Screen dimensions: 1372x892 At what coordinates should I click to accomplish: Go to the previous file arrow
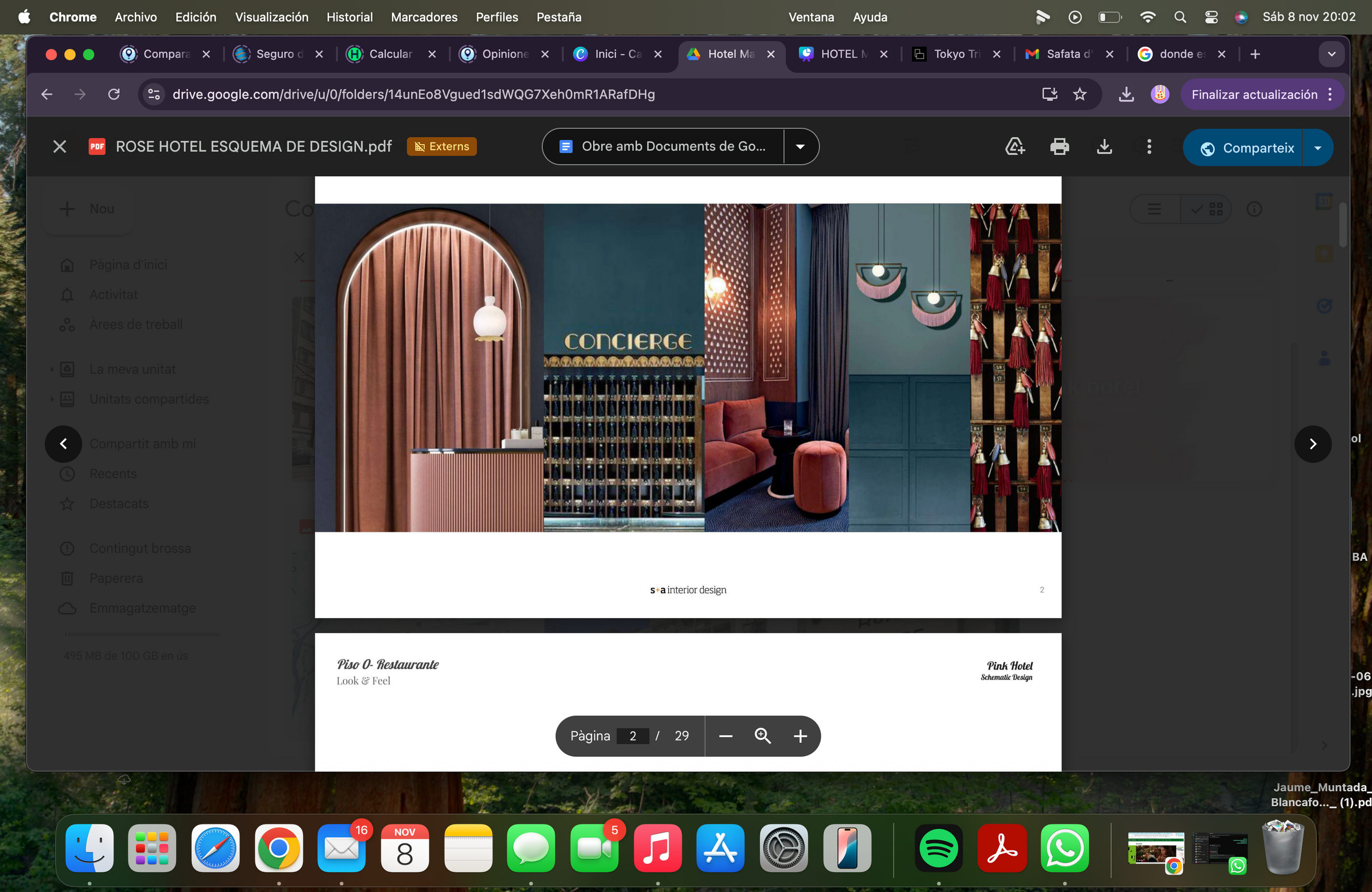[x=63, y=444]
